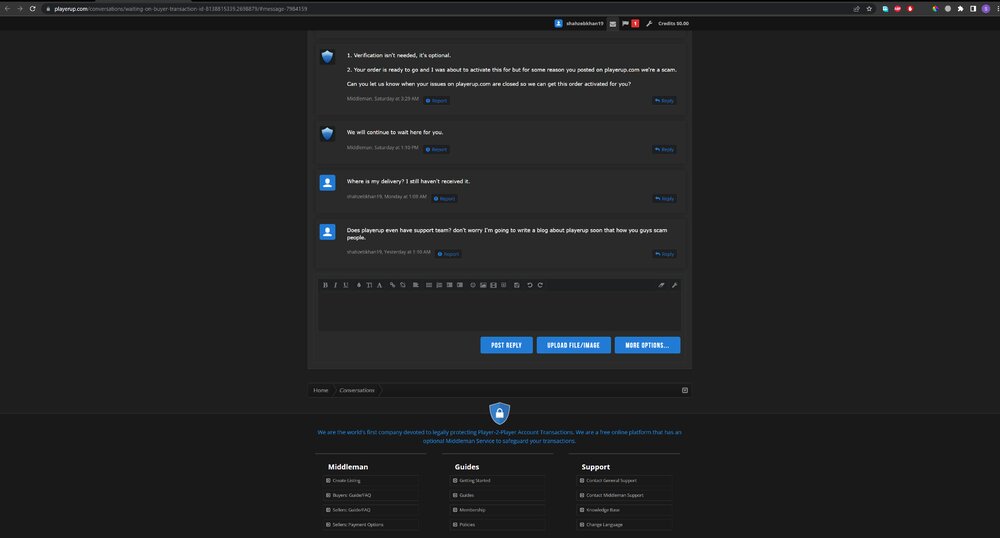1000x538 pixels.
Task: Toggle underline formatting in the reply editor
Action: (x=346, y=285)
